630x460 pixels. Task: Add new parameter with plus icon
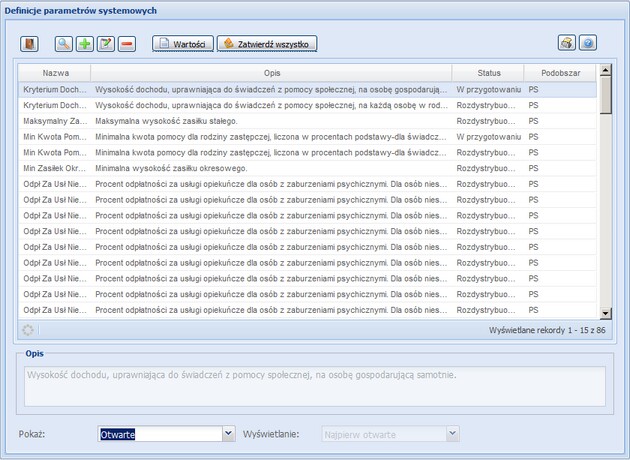pos(85,44)
